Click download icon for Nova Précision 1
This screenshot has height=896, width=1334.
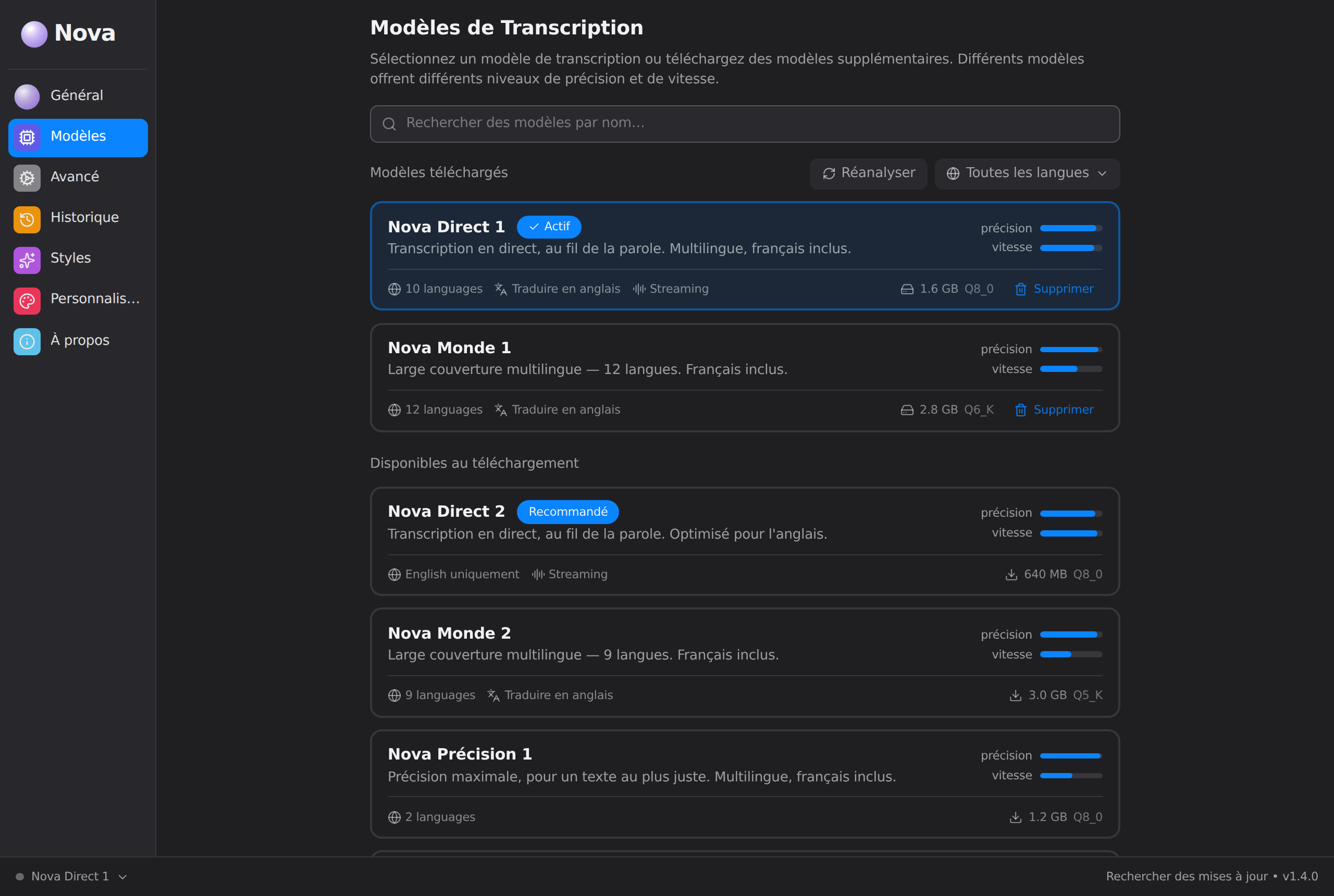(1016, 817)
